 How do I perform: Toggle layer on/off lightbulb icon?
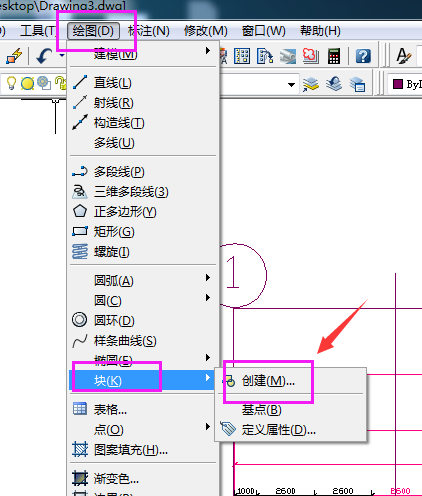[11, 83]
